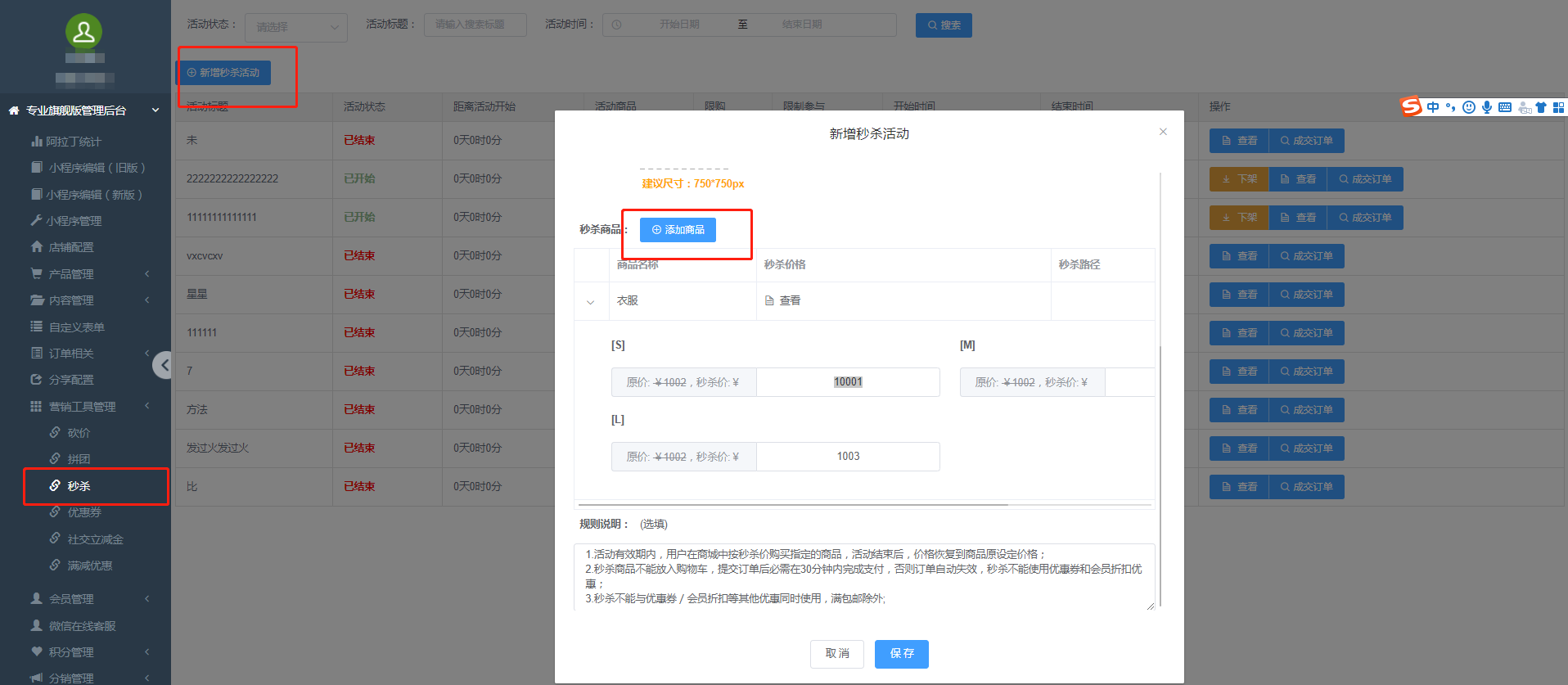This screenshot has width=1568, height=685.
Task: Open the 活动状态 dropdown selector
Action: [x=296, y=27]
